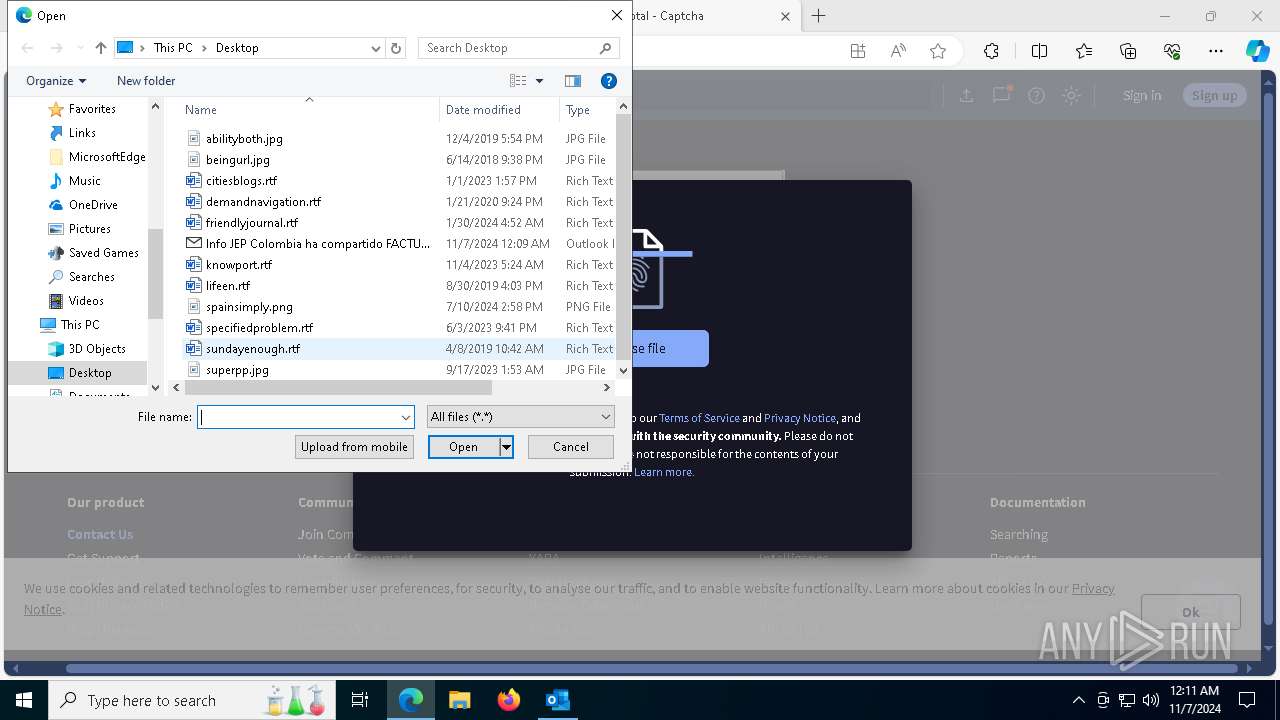Expand the address path history dropdown
1280x720 pixels.
pyautogui.click(x=376, y=48)
